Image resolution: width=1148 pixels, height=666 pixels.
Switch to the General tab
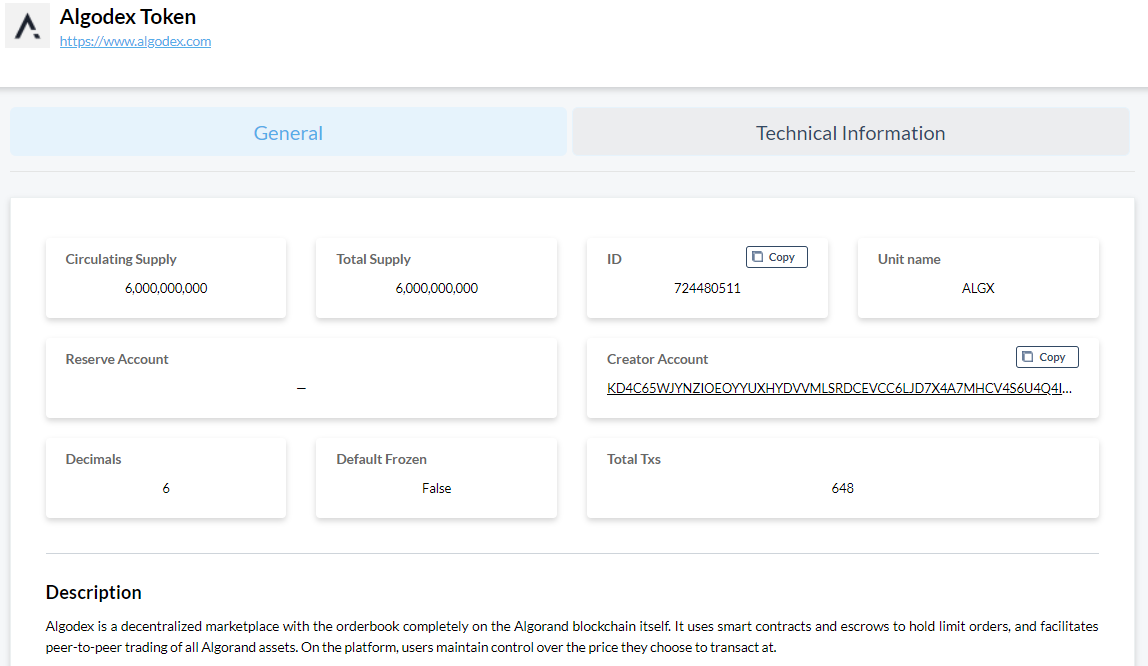(288, 132)
